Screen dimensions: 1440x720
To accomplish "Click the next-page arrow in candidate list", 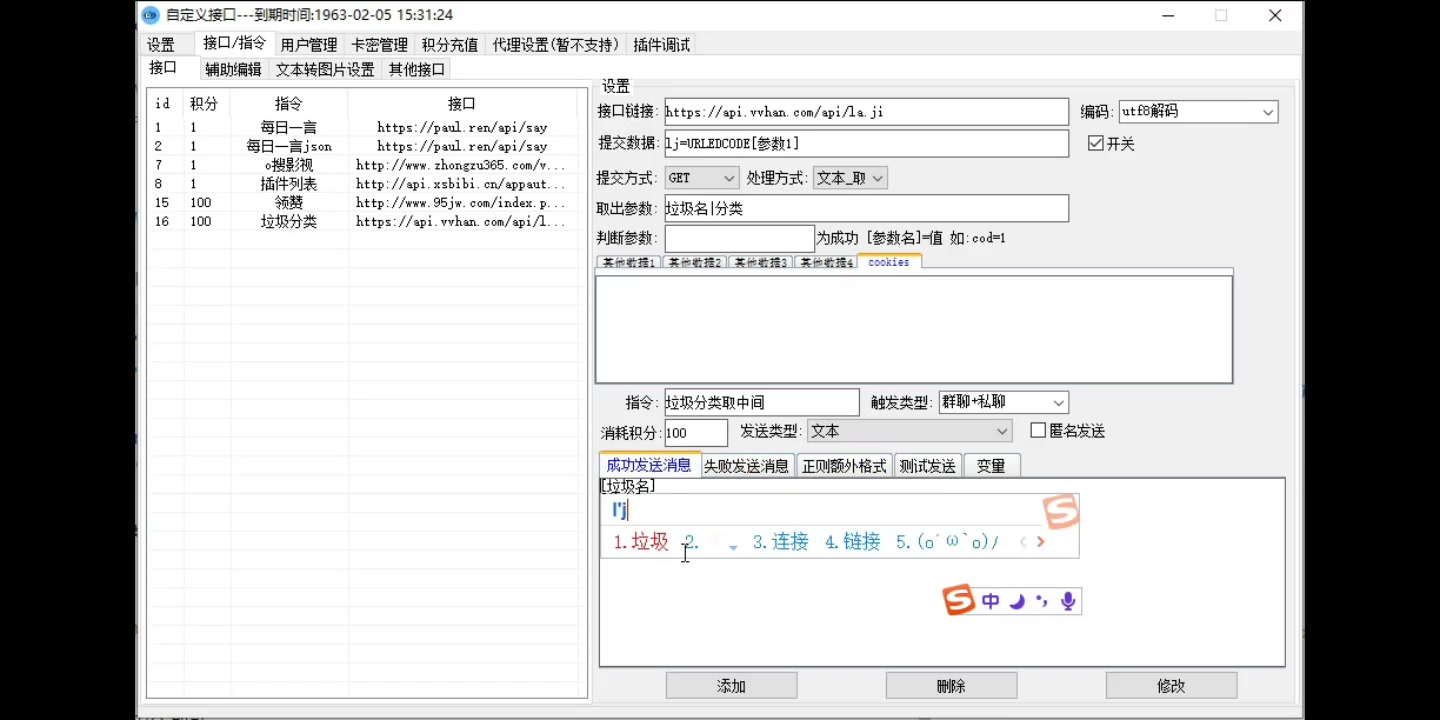I will 1041,541.
